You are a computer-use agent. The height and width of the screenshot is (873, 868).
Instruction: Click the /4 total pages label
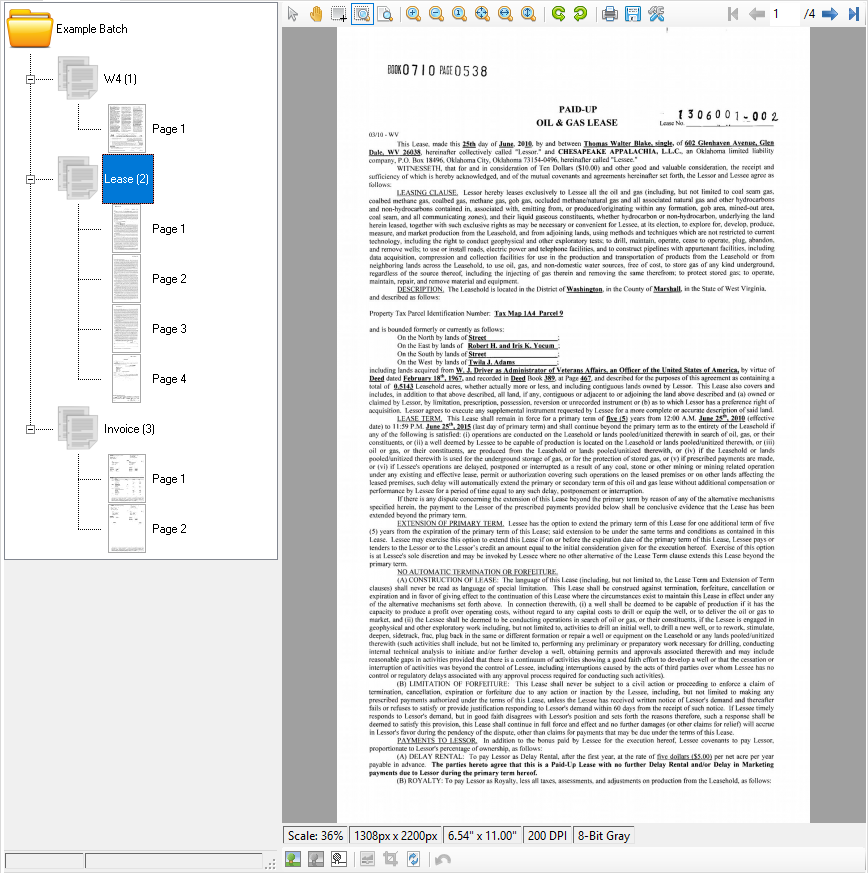810,13
